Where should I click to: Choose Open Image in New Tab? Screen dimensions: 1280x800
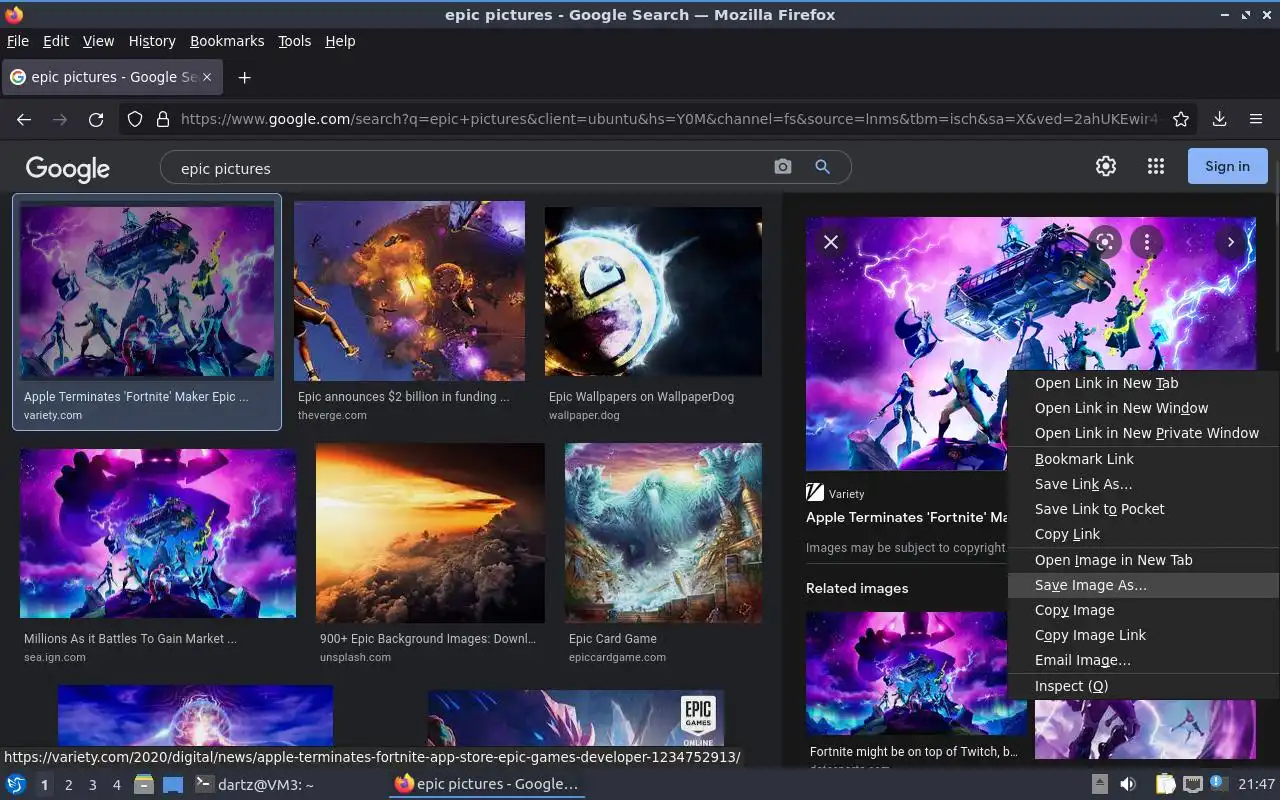coord(1143,560)
